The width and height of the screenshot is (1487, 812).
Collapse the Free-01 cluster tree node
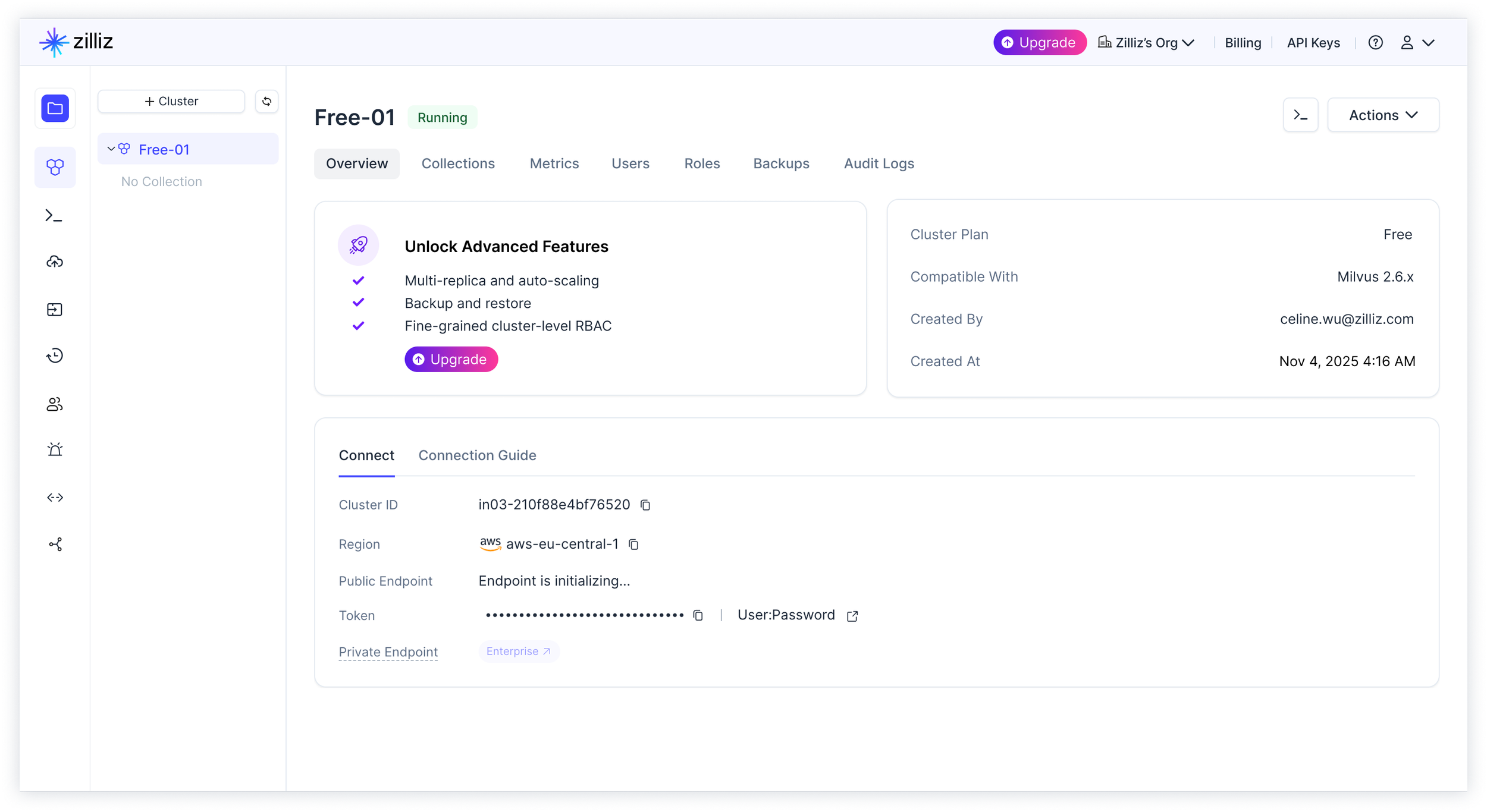[111, 149]
